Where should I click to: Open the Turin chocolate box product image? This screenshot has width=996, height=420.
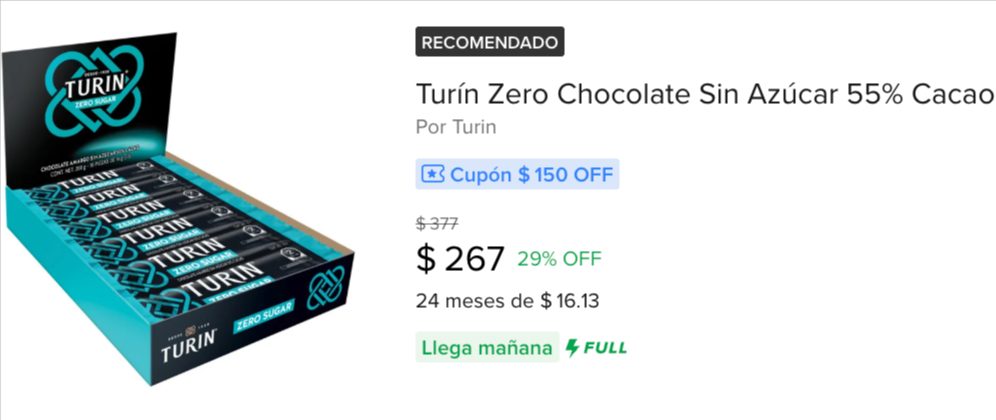tap(178, 208)
